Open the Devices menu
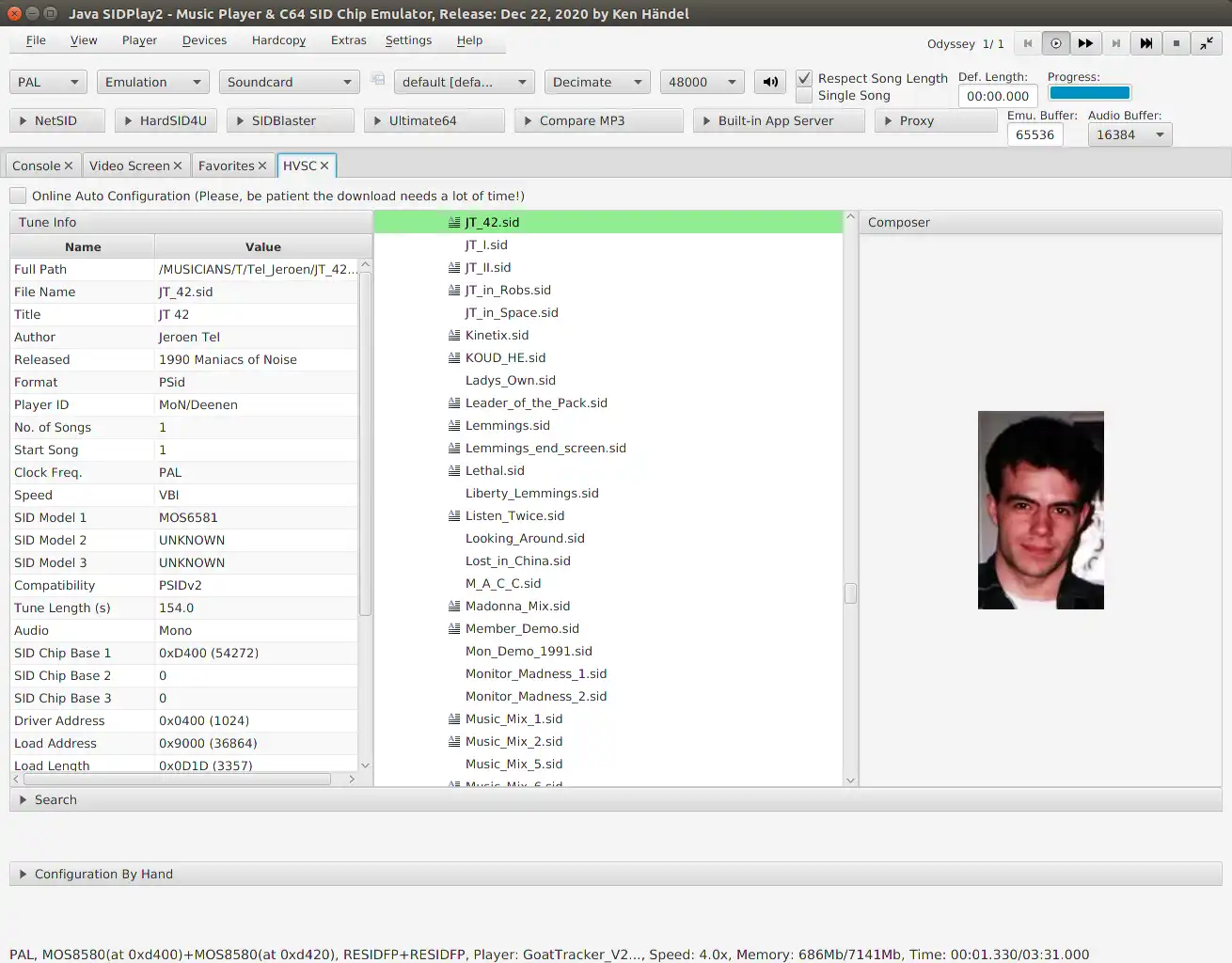The width and height of the screenshot is (1232, 963). coord(204,40)
